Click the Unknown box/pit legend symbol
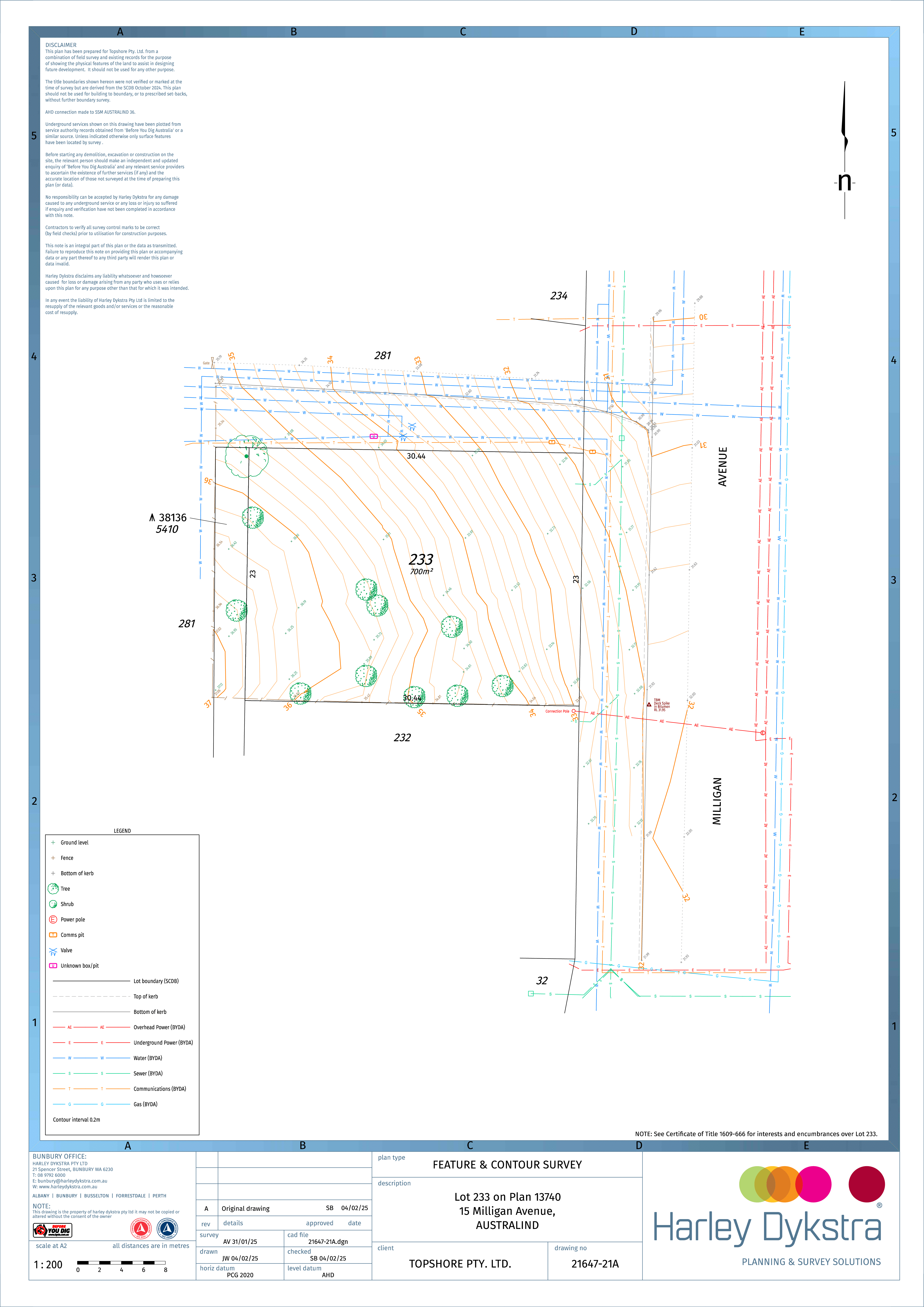The image size is (924, 1307). 53,966
